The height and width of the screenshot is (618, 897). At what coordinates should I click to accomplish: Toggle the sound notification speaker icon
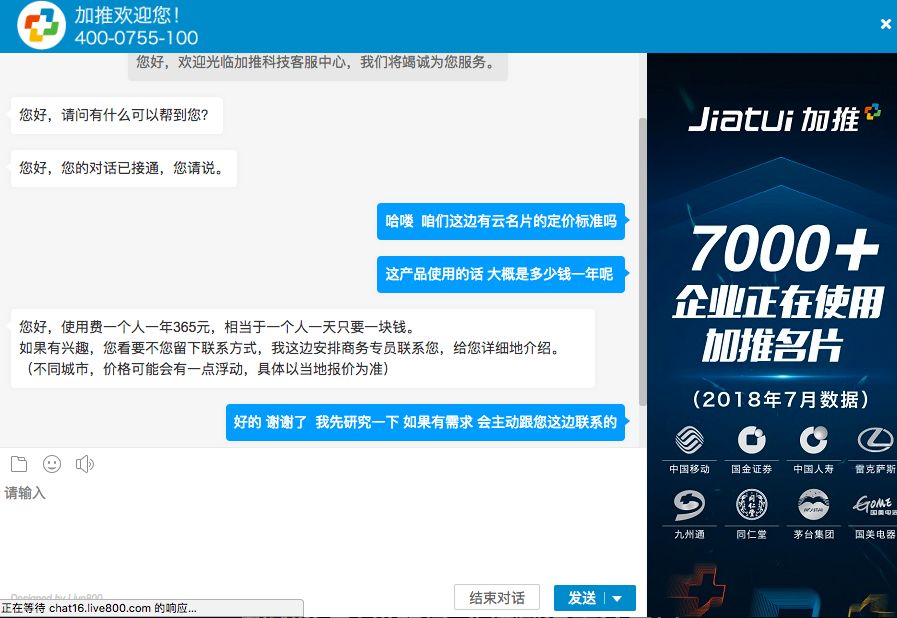(85, 464)
